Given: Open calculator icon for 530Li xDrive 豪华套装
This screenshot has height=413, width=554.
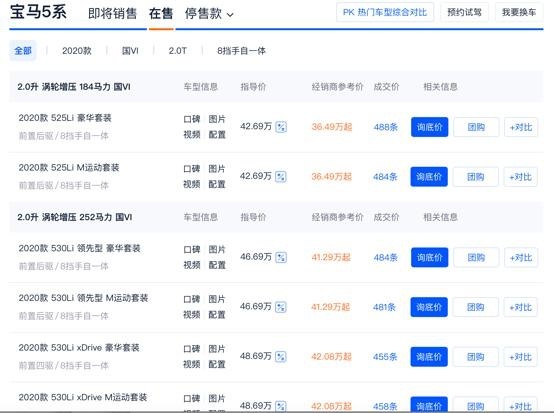Looking at the screenshot, I should [x=281, y=356].
